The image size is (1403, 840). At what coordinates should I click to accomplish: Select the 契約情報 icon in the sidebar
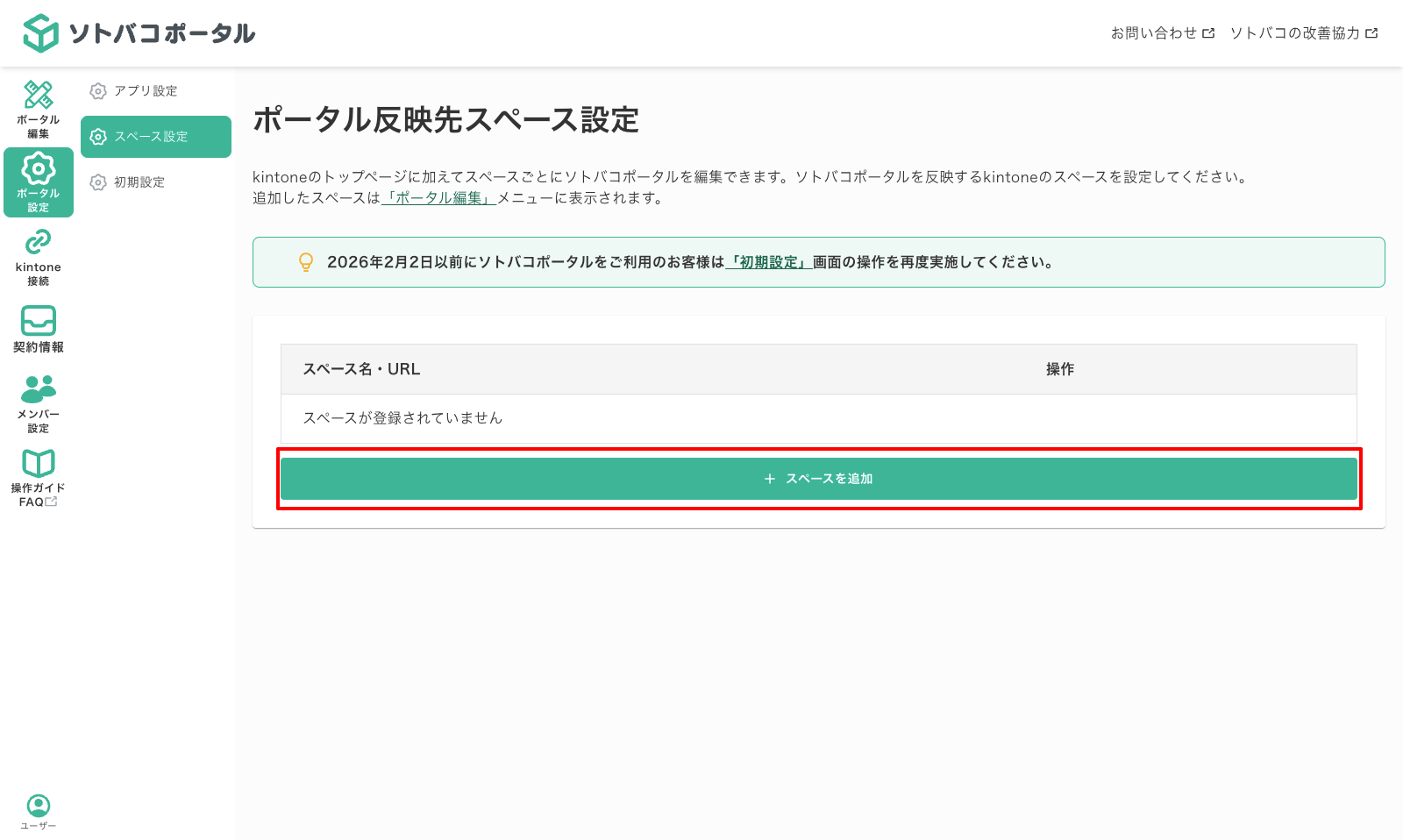pos(38,321)
